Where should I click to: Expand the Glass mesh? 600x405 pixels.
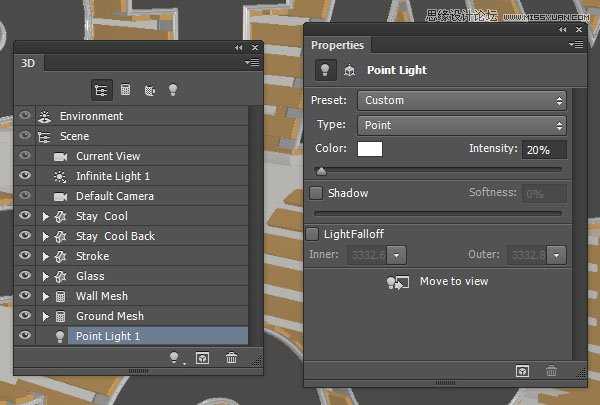click(x=46, y=276)
